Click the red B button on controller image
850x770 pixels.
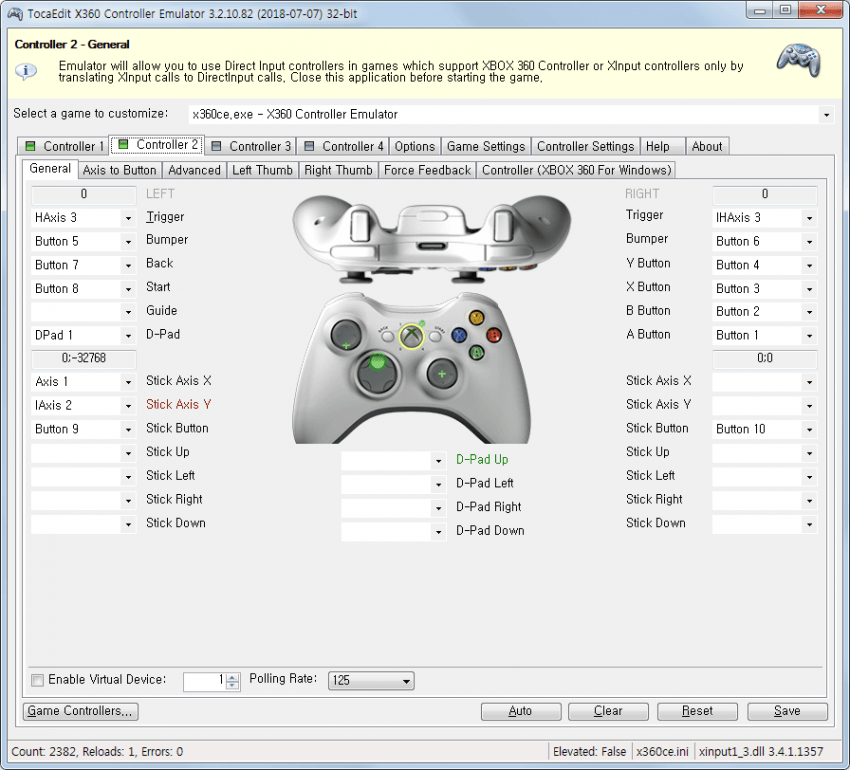[493, 335]
